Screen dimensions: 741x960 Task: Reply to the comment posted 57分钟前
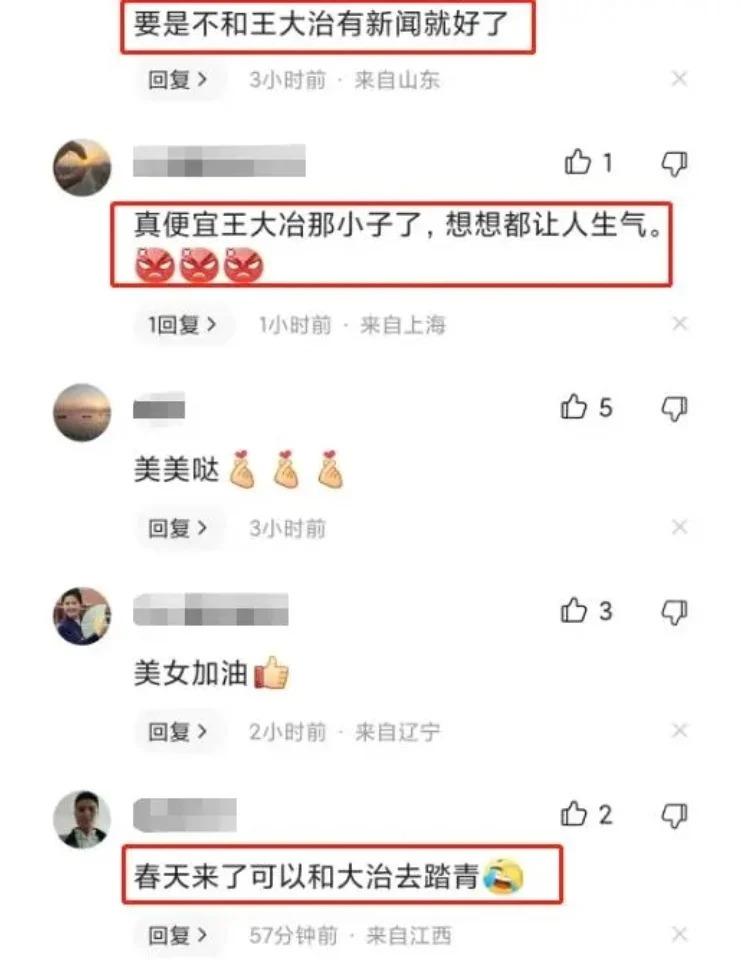point(178,935)
